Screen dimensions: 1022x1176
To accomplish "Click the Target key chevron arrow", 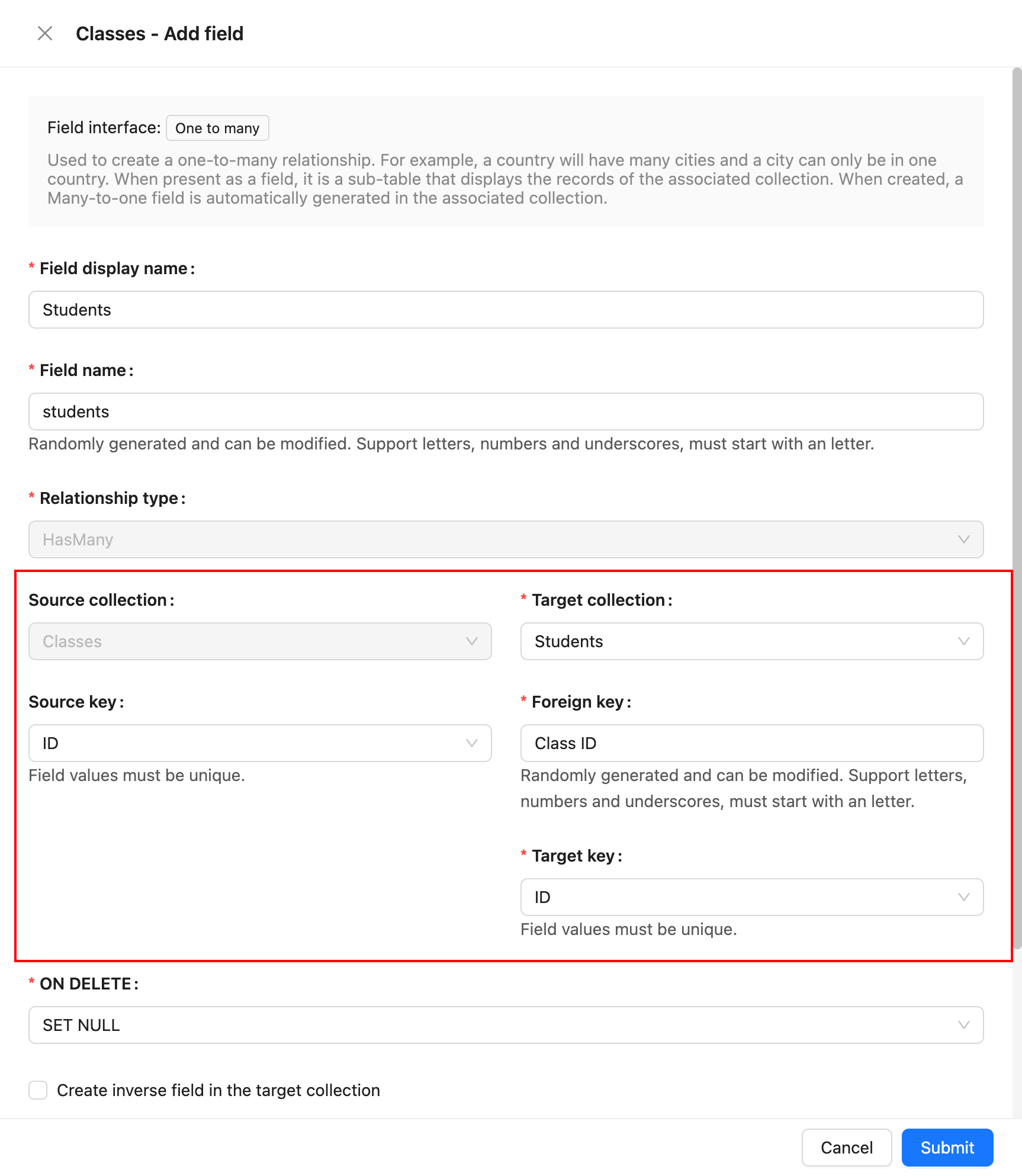I will pyautogui.click(x=963, y=897).
